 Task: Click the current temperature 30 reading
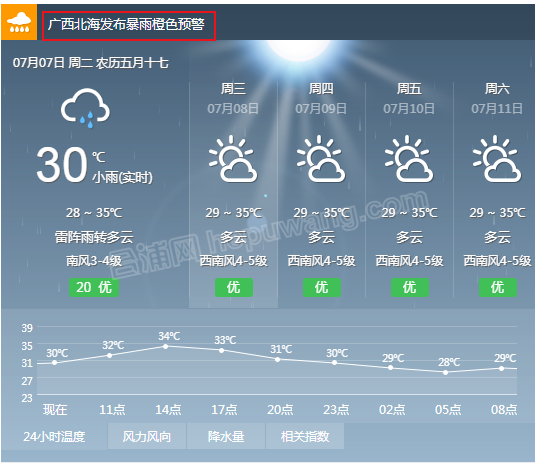click(62, 165)
